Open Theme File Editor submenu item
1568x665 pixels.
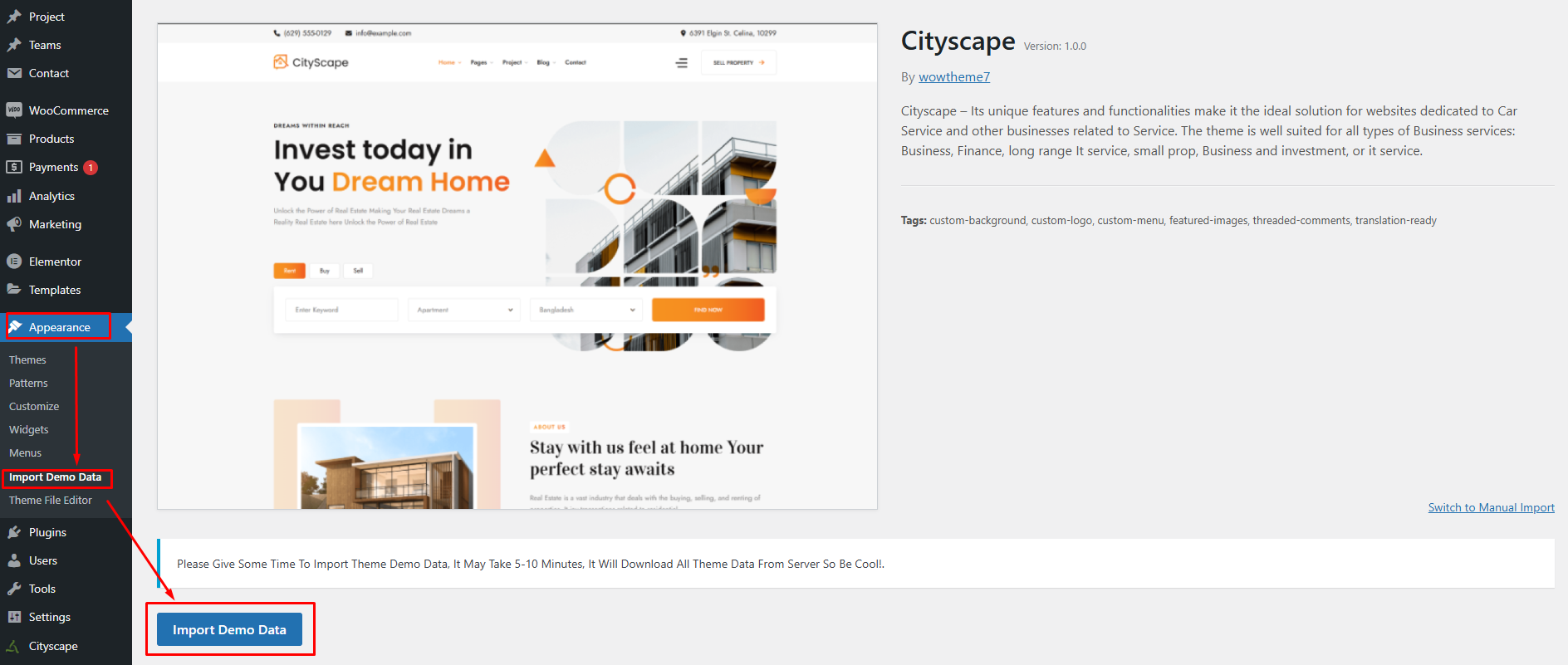pos(51,501)
